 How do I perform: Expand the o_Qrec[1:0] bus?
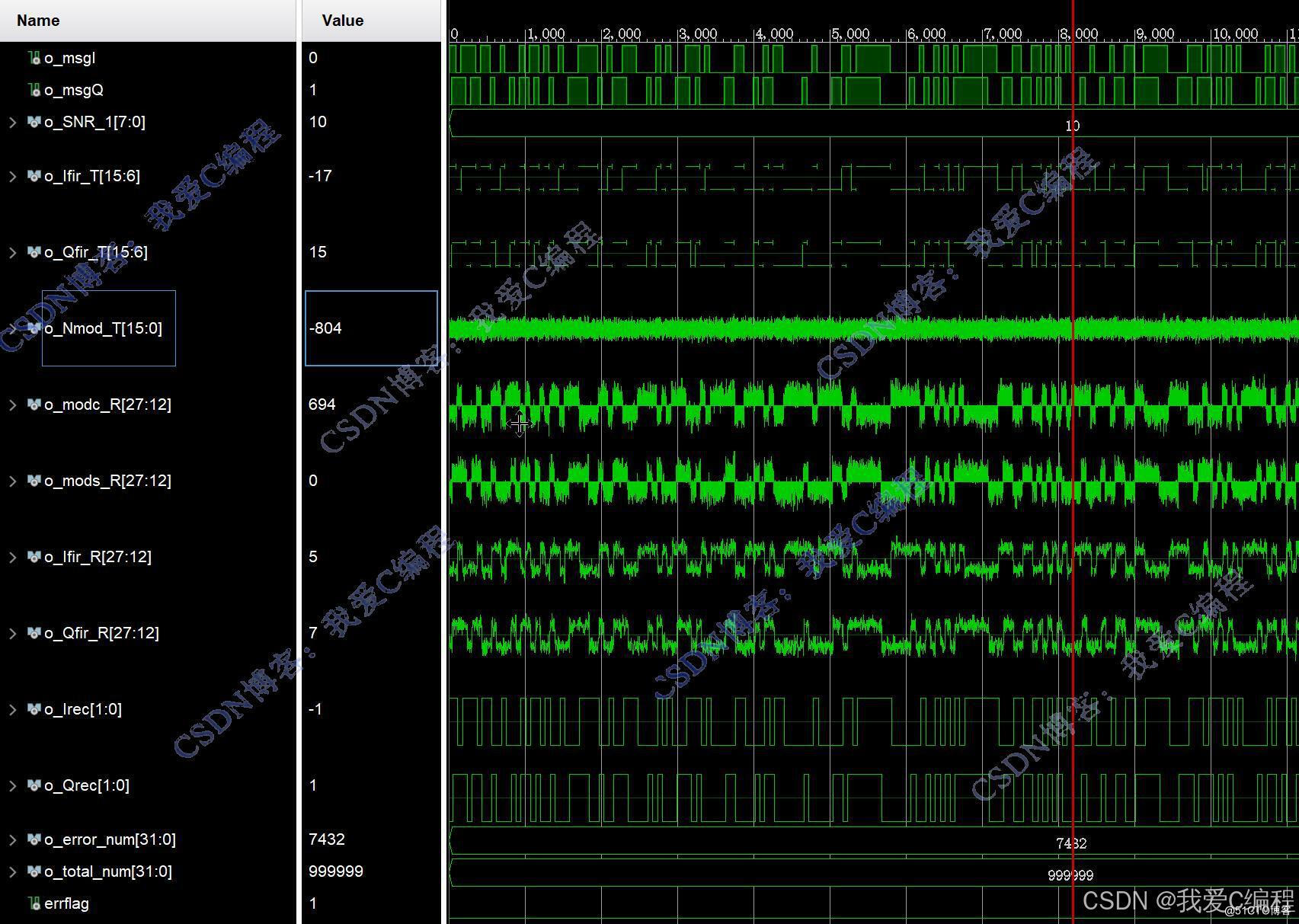12,785
